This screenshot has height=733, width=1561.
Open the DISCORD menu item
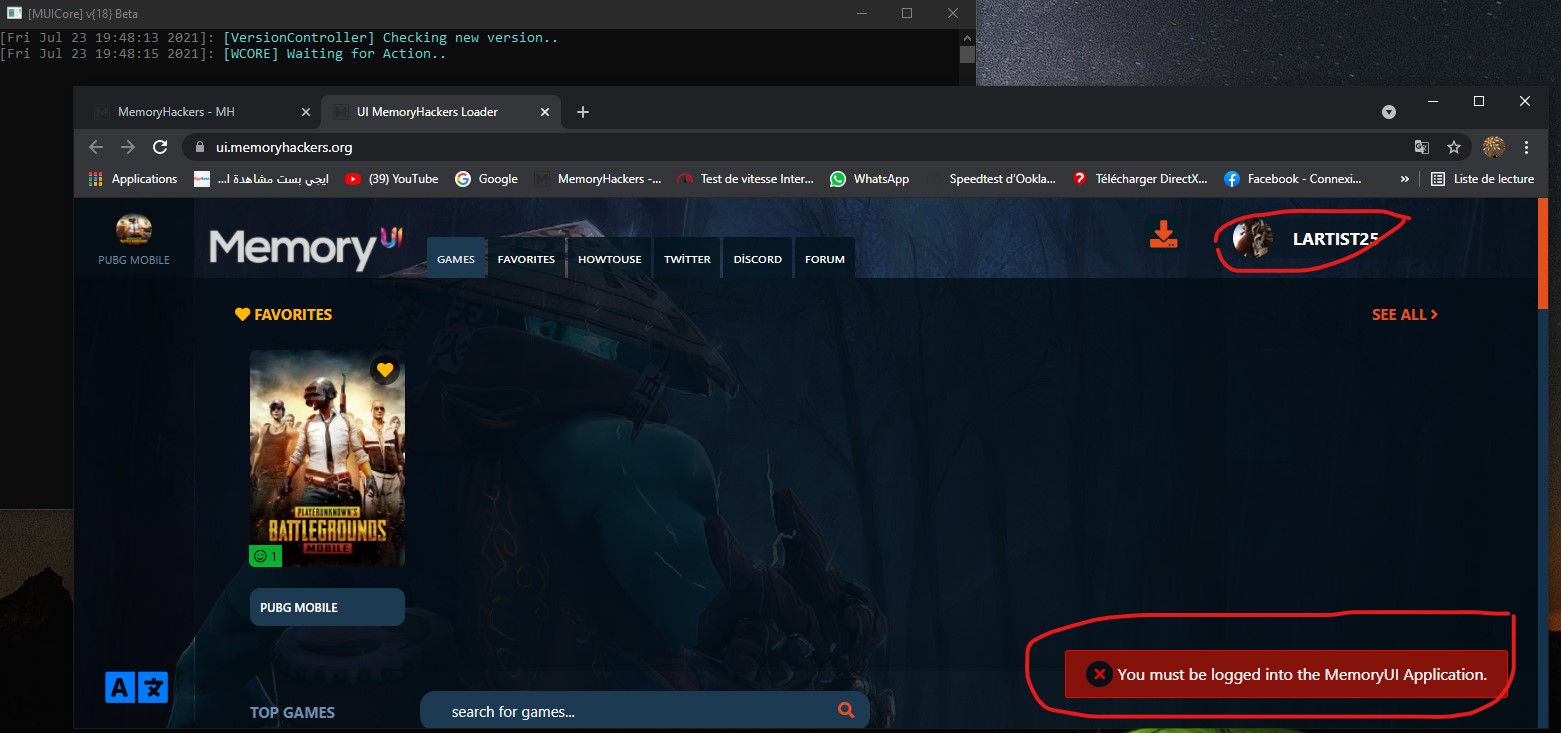[758, 259]
